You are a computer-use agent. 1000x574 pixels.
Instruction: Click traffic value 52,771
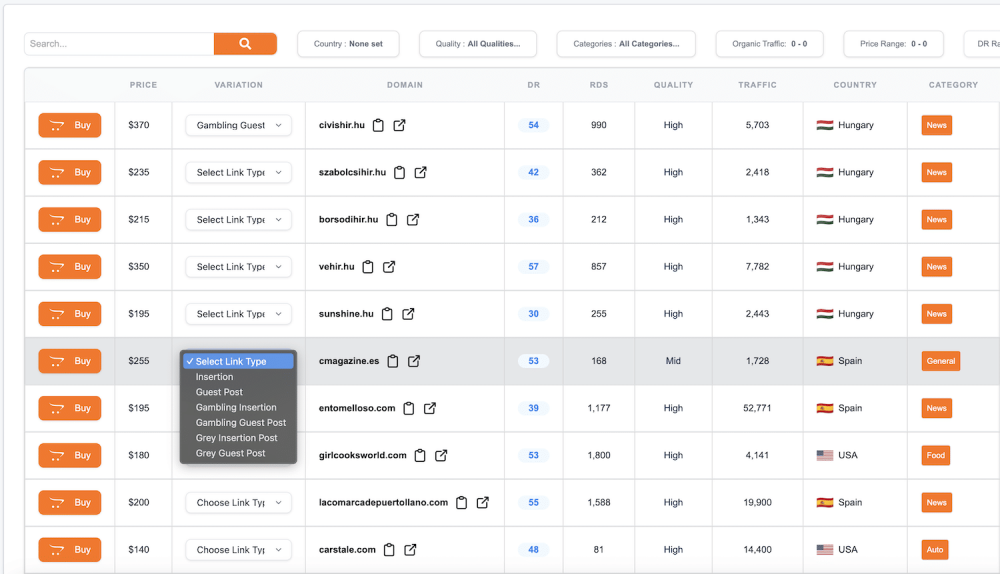(x=757, y=408)
